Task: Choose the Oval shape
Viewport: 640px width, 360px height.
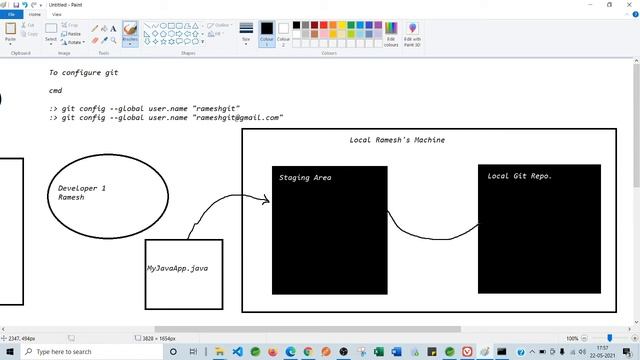Action: point(163,26)
